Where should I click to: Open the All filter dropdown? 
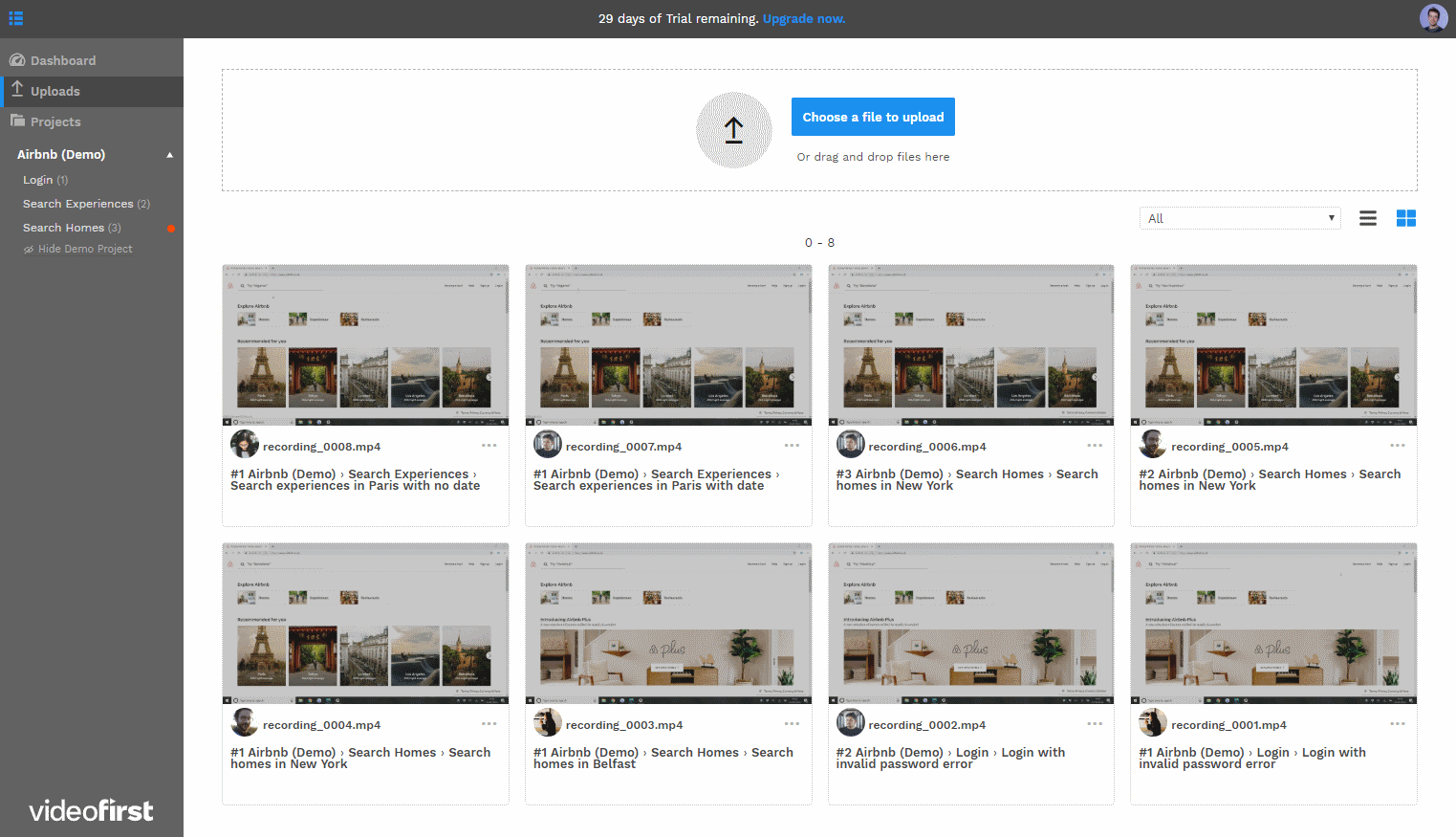(x=1240, y=218)
